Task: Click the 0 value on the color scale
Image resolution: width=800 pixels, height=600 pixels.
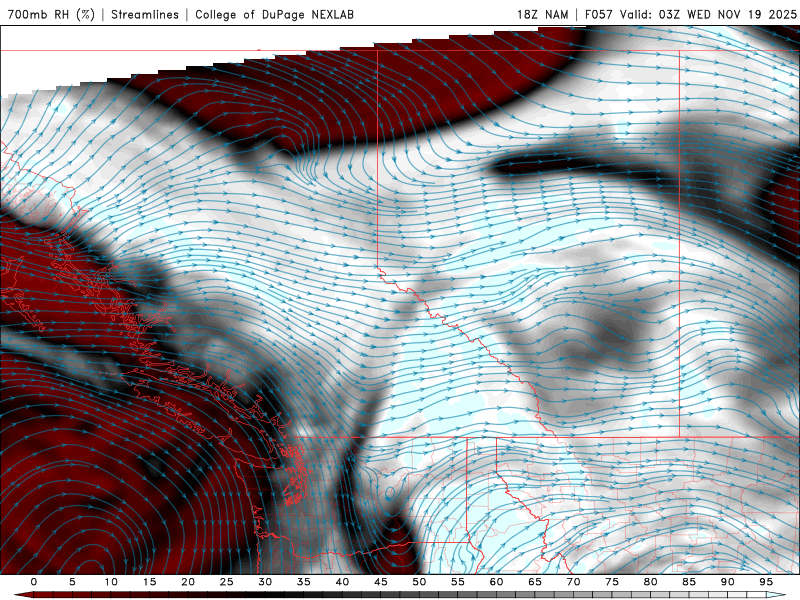Action: [x=34, y=582]
